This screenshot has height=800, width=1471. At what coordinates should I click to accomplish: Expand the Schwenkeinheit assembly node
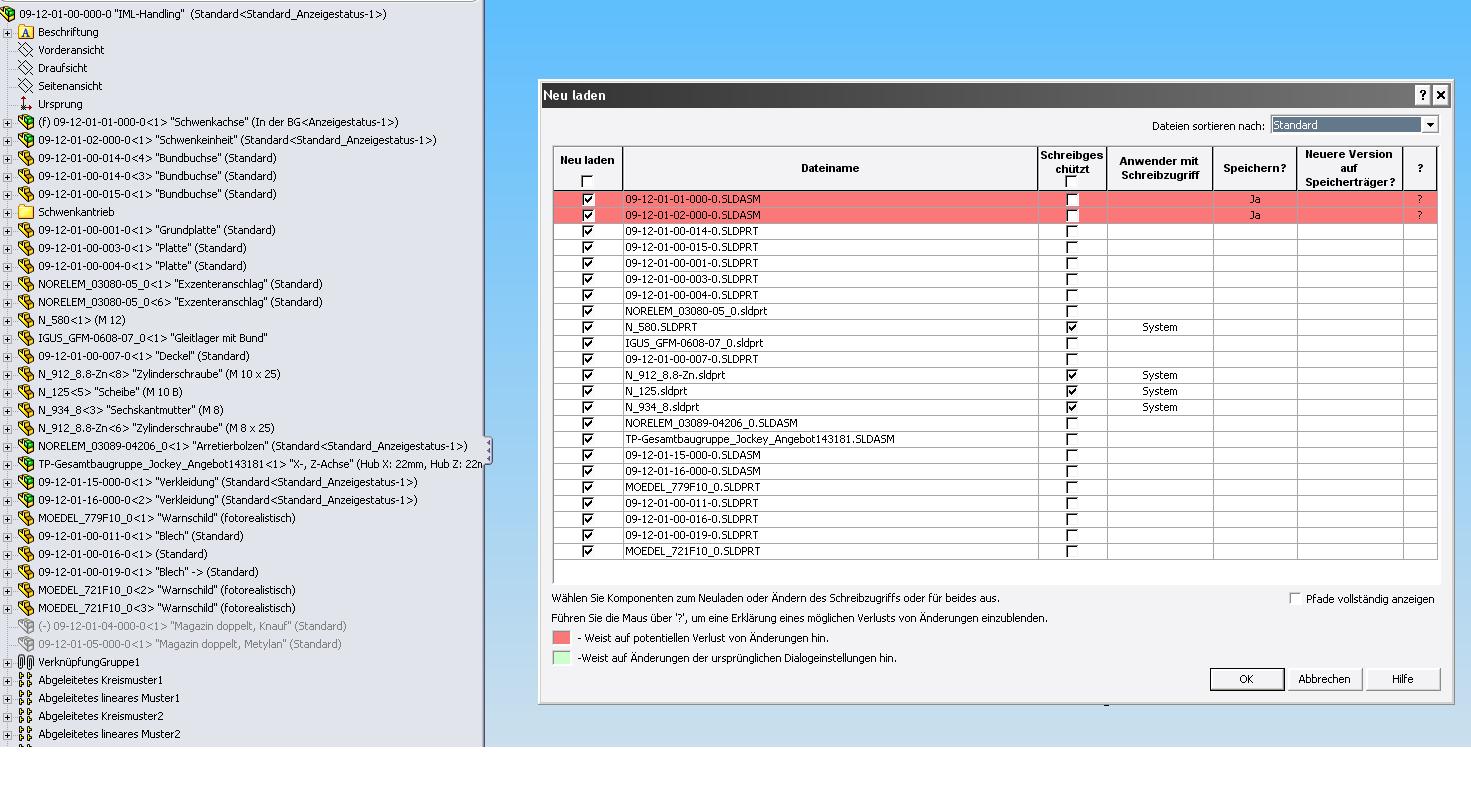(8, 140)
